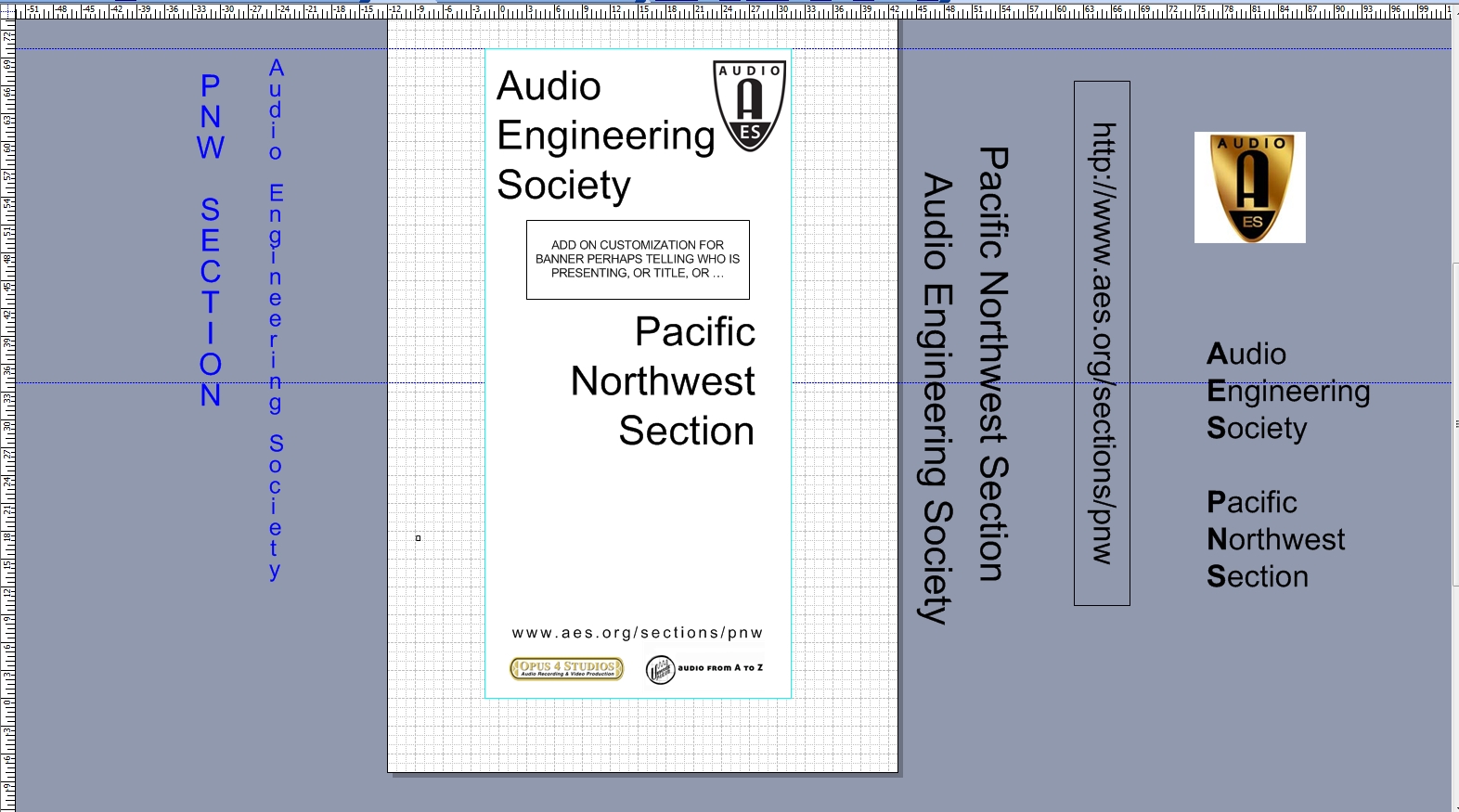Select the Opus 4 Studios logo
Screen dimensions: 1459x812
tap(566, 668)
